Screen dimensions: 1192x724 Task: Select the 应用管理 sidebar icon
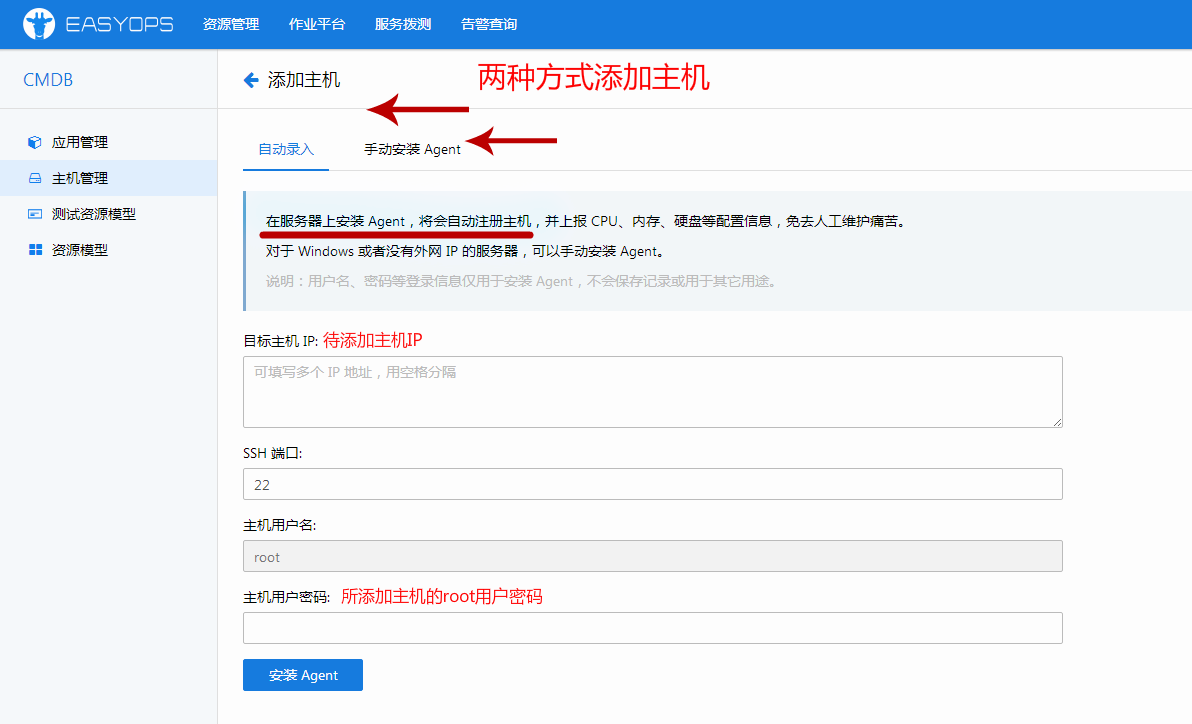(x=36, y=141)
